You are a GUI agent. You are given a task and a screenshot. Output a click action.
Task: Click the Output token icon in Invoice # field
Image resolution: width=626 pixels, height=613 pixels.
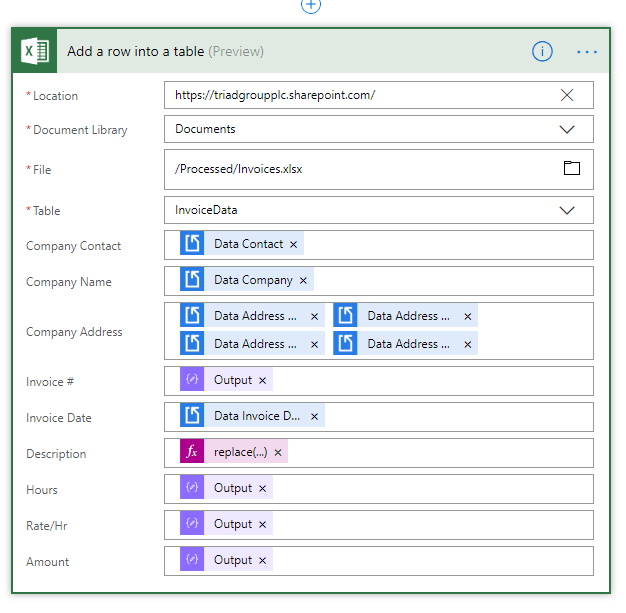click(192, 379)
